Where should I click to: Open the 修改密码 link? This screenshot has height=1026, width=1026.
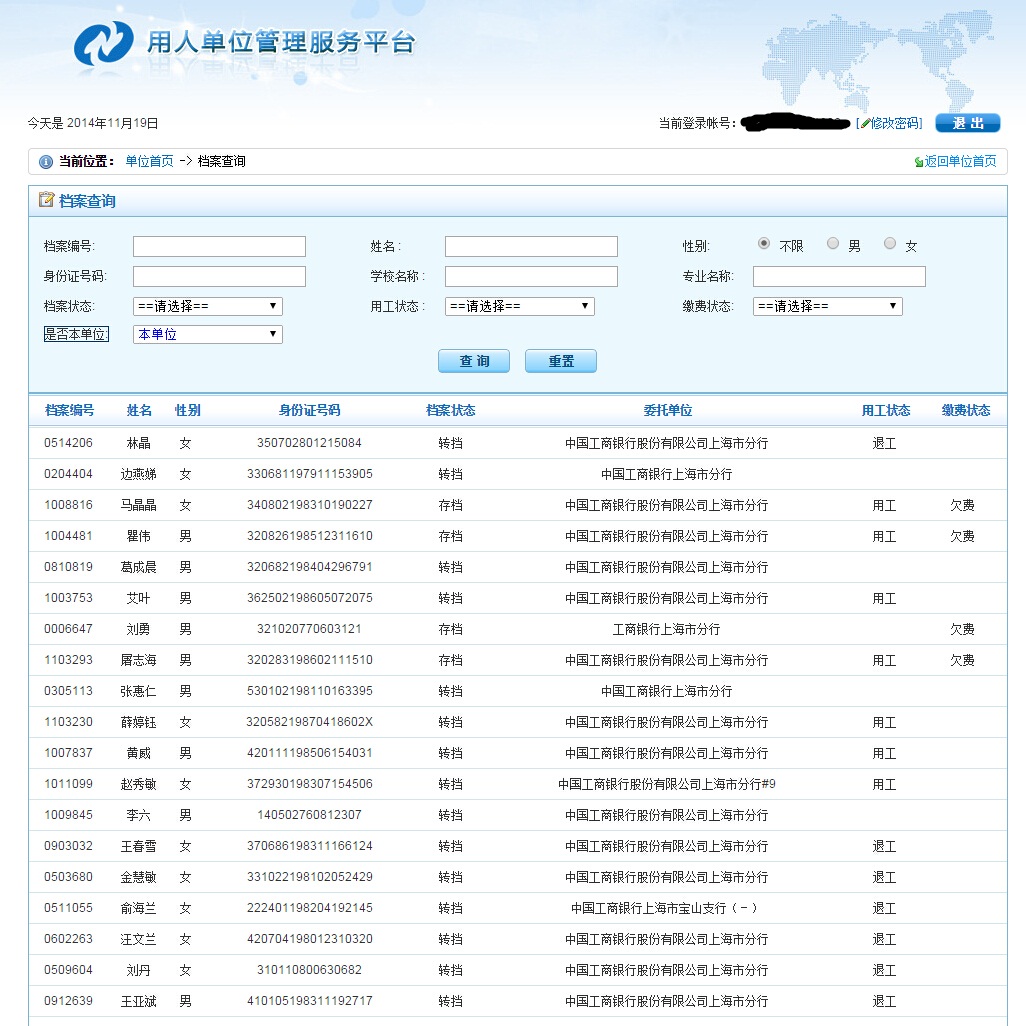point(895,123)
